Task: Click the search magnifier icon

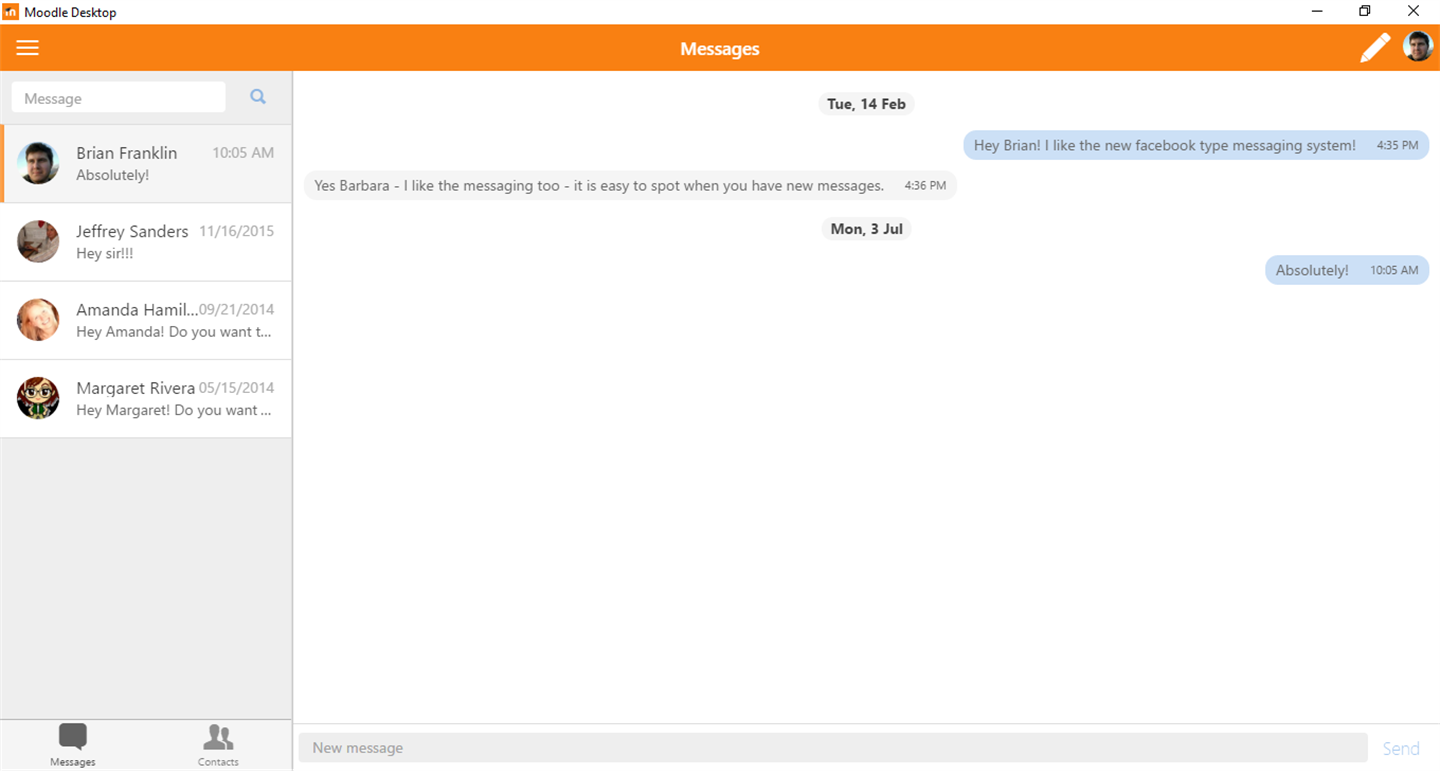Action: point(258,97)
